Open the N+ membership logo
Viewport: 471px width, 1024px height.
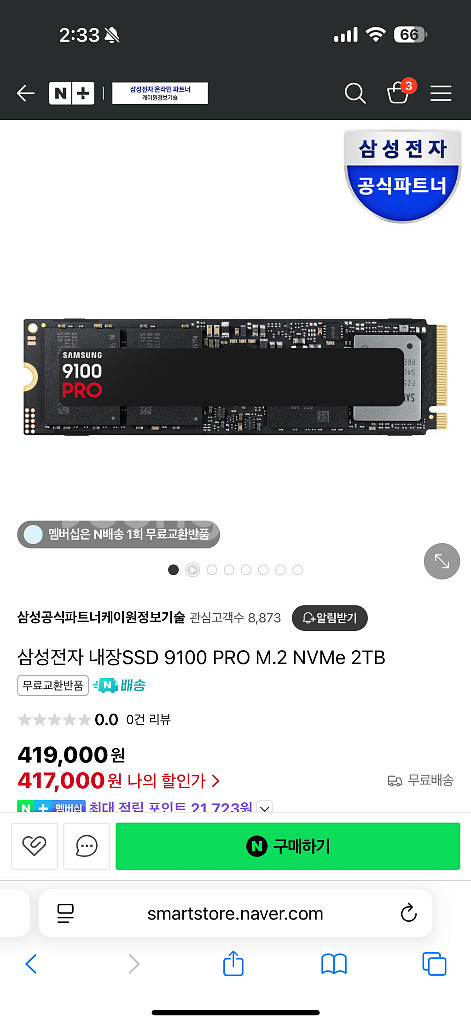pyautogui.click(x=72, y=93)
